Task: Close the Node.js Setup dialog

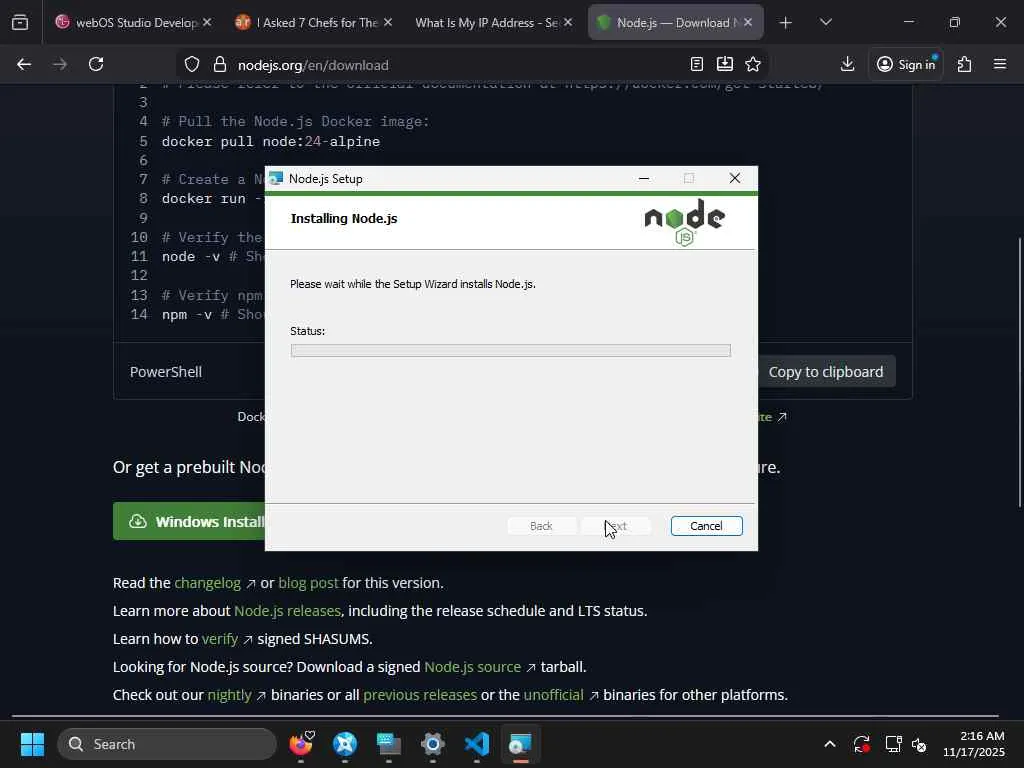Action: click(x=735, y=178)
